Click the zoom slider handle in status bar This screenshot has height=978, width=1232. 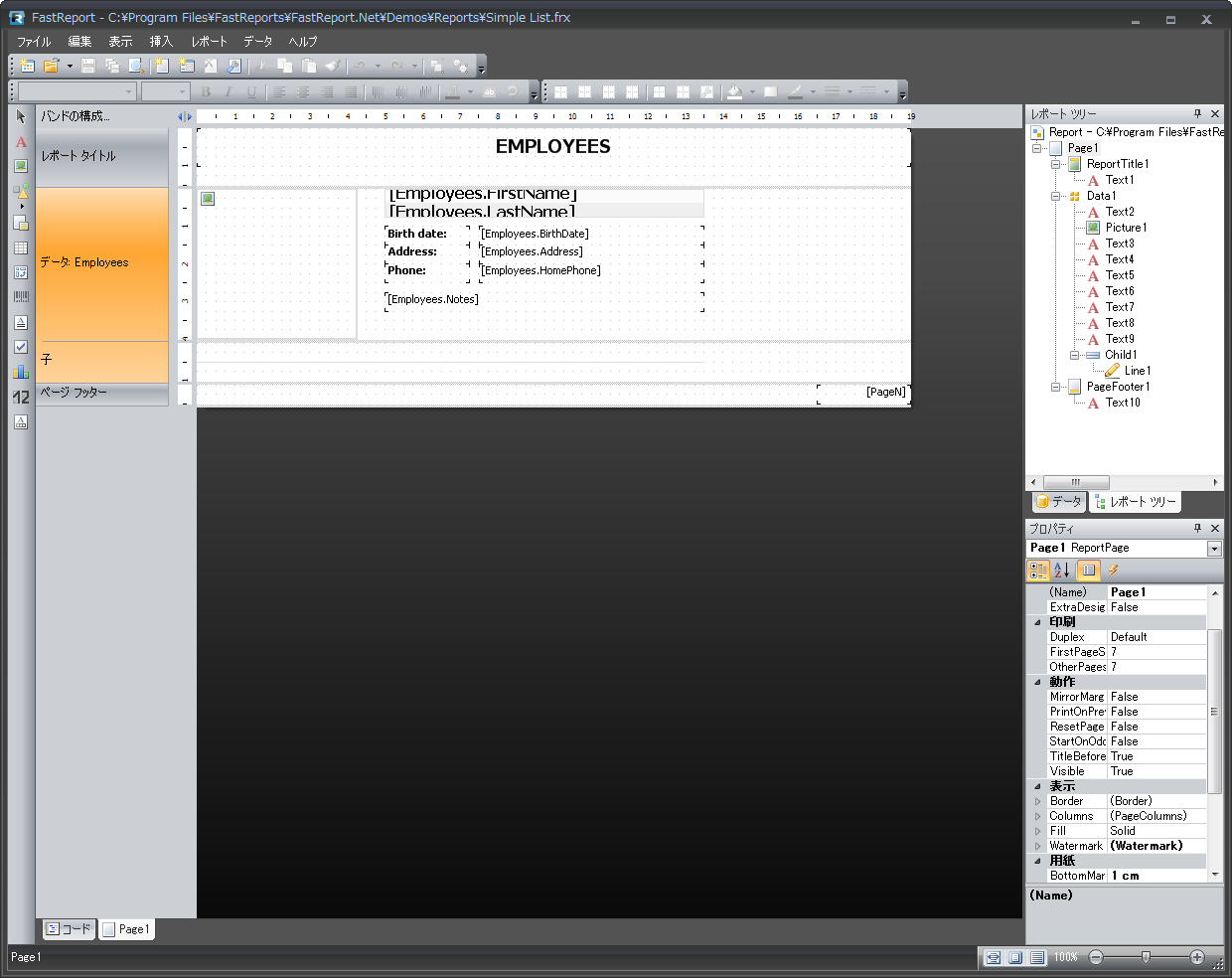coord(1146,957)
